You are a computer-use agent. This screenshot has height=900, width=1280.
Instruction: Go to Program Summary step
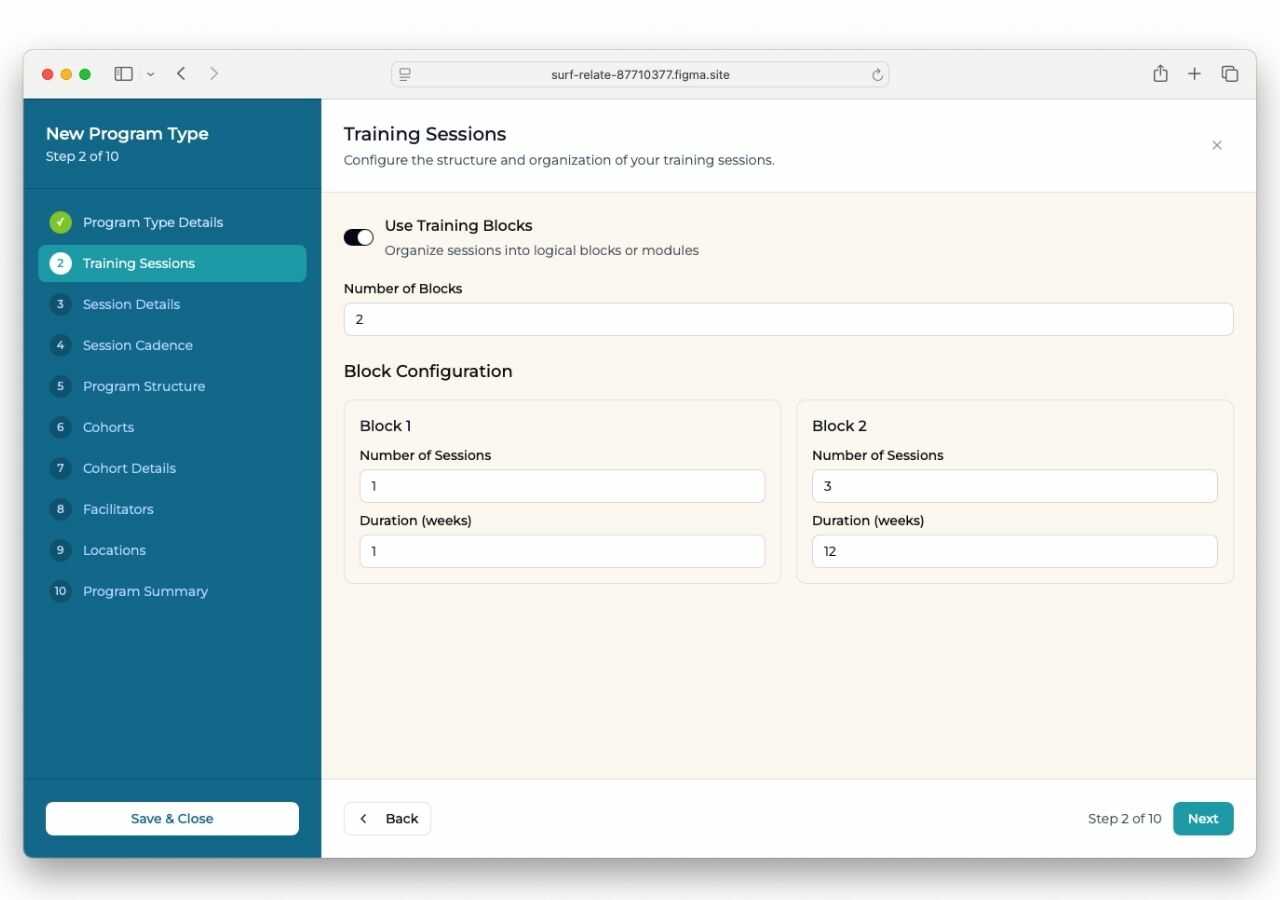pyautogui.click(x=172, y=591)
